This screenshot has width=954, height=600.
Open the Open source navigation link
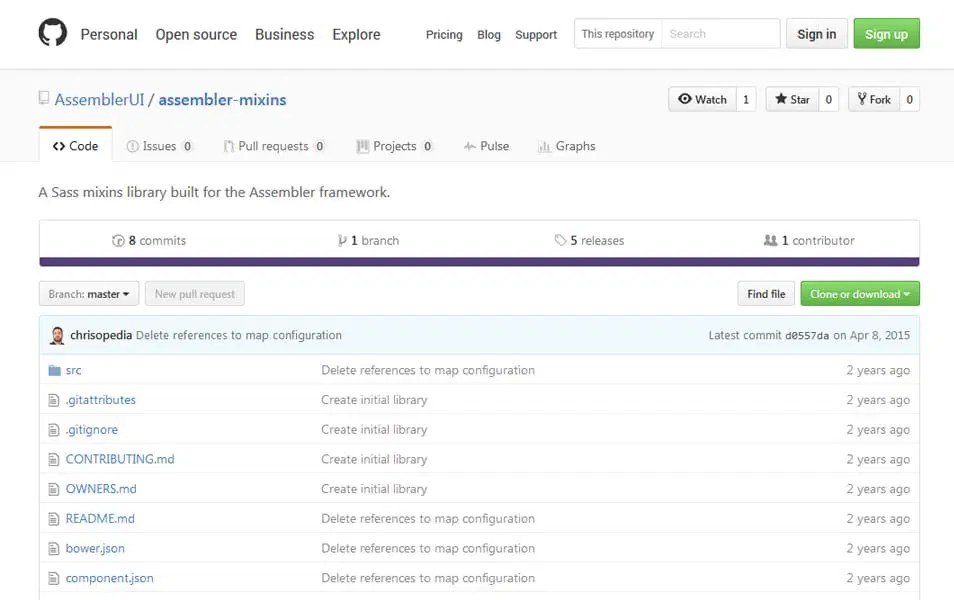click(x=196, y=35)
